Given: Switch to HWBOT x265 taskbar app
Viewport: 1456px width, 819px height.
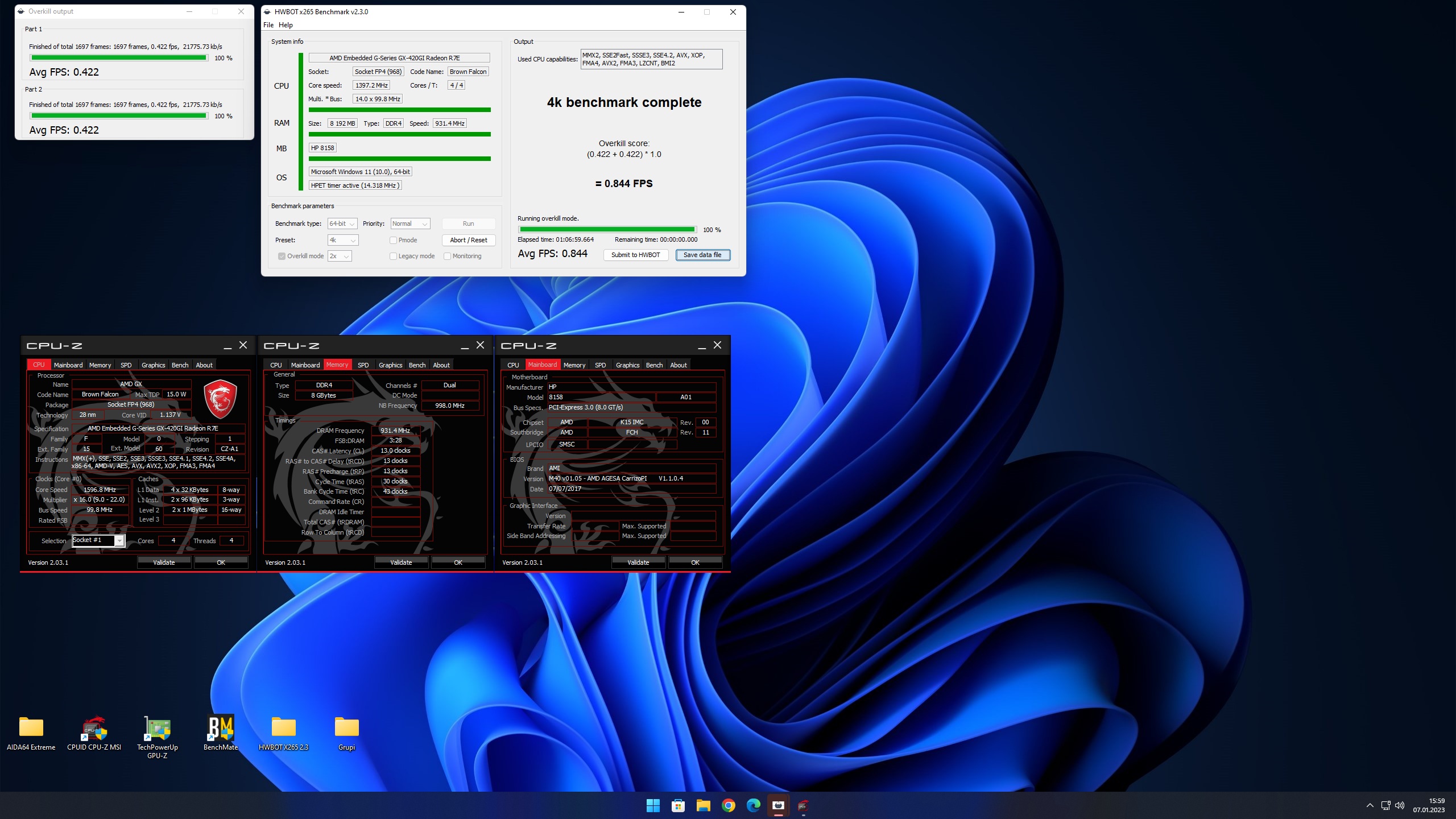Looking at the screenshot, I should (778, 805).
